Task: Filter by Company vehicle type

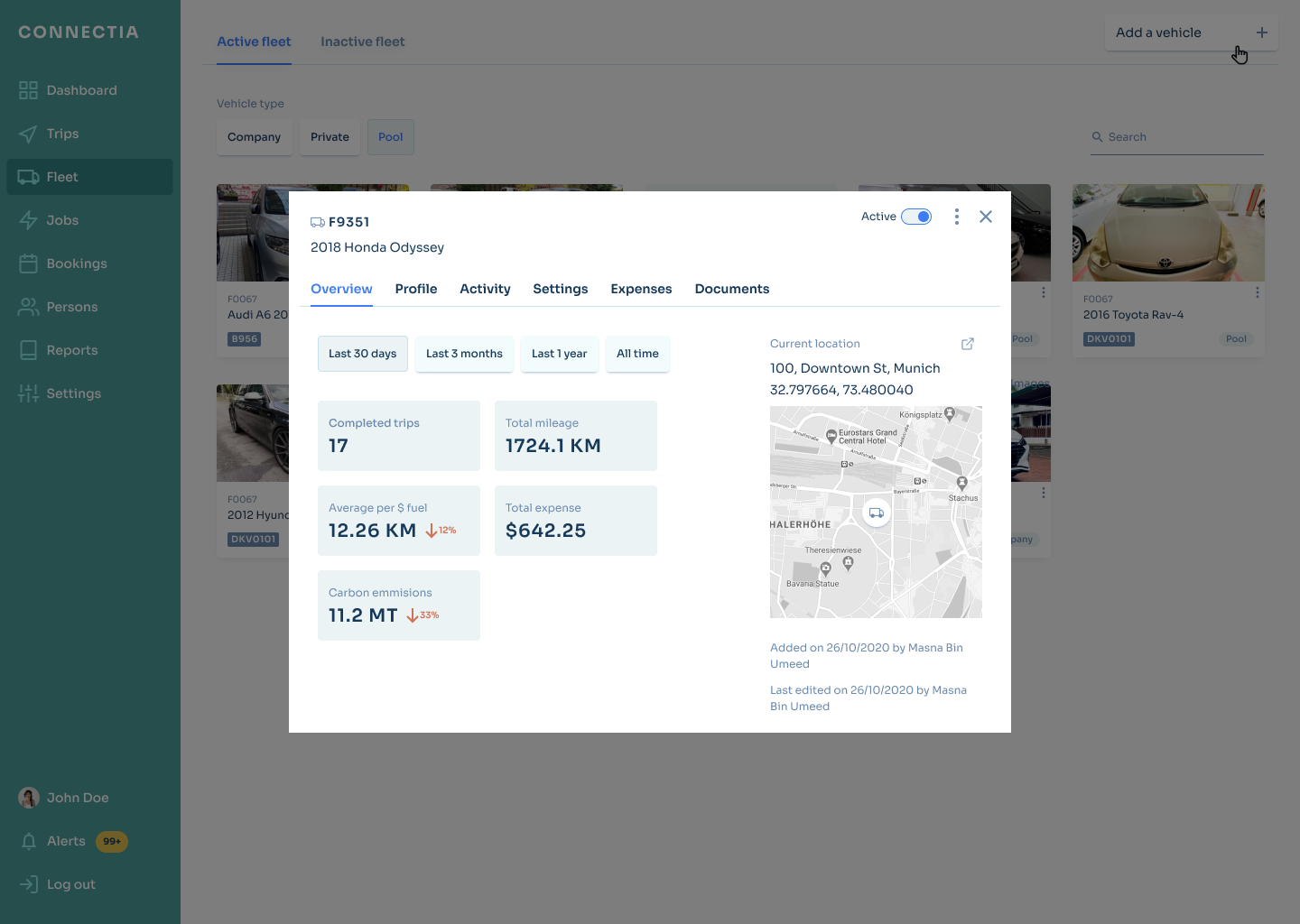Action: [x=255, y=137]
